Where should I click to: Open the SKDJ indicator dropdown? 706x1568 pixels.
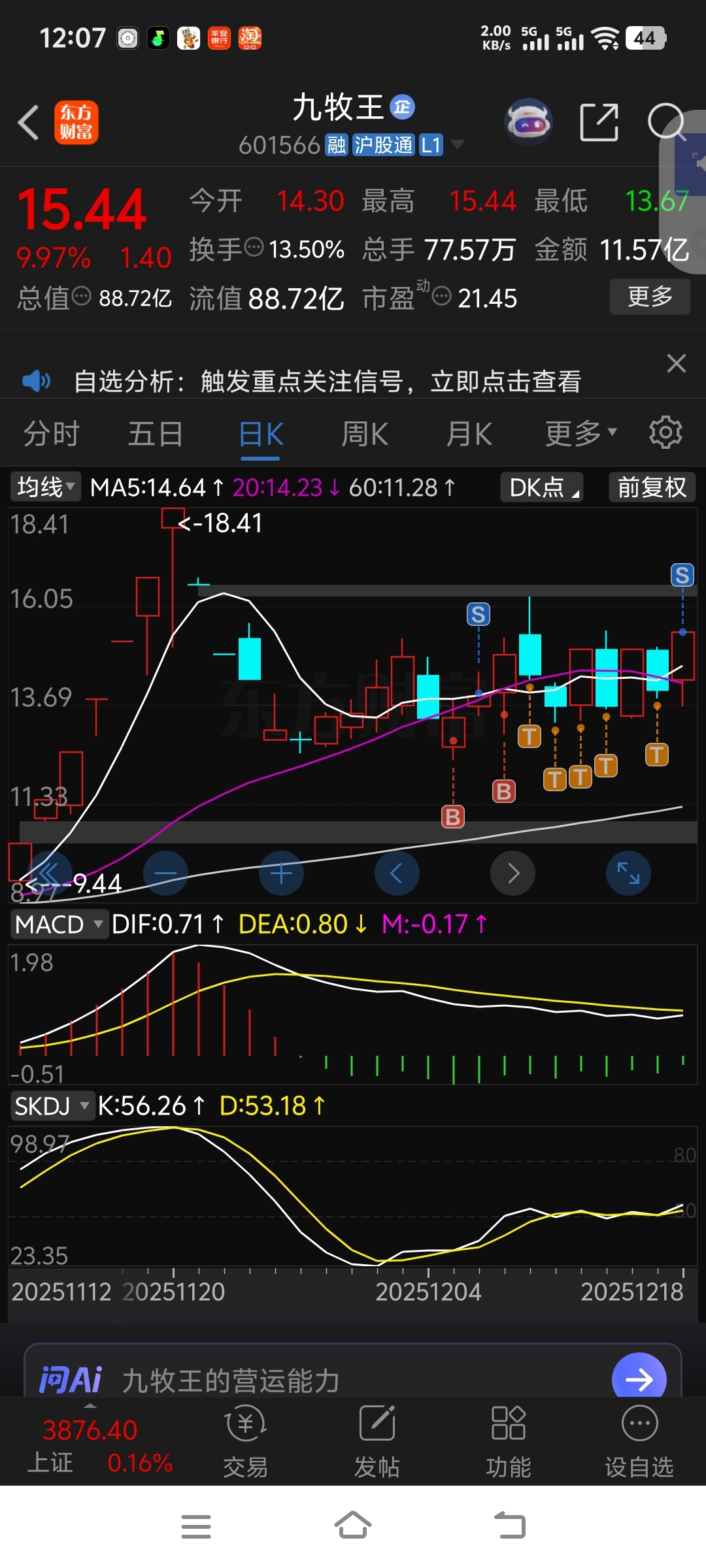click(x=52, y=1105)
